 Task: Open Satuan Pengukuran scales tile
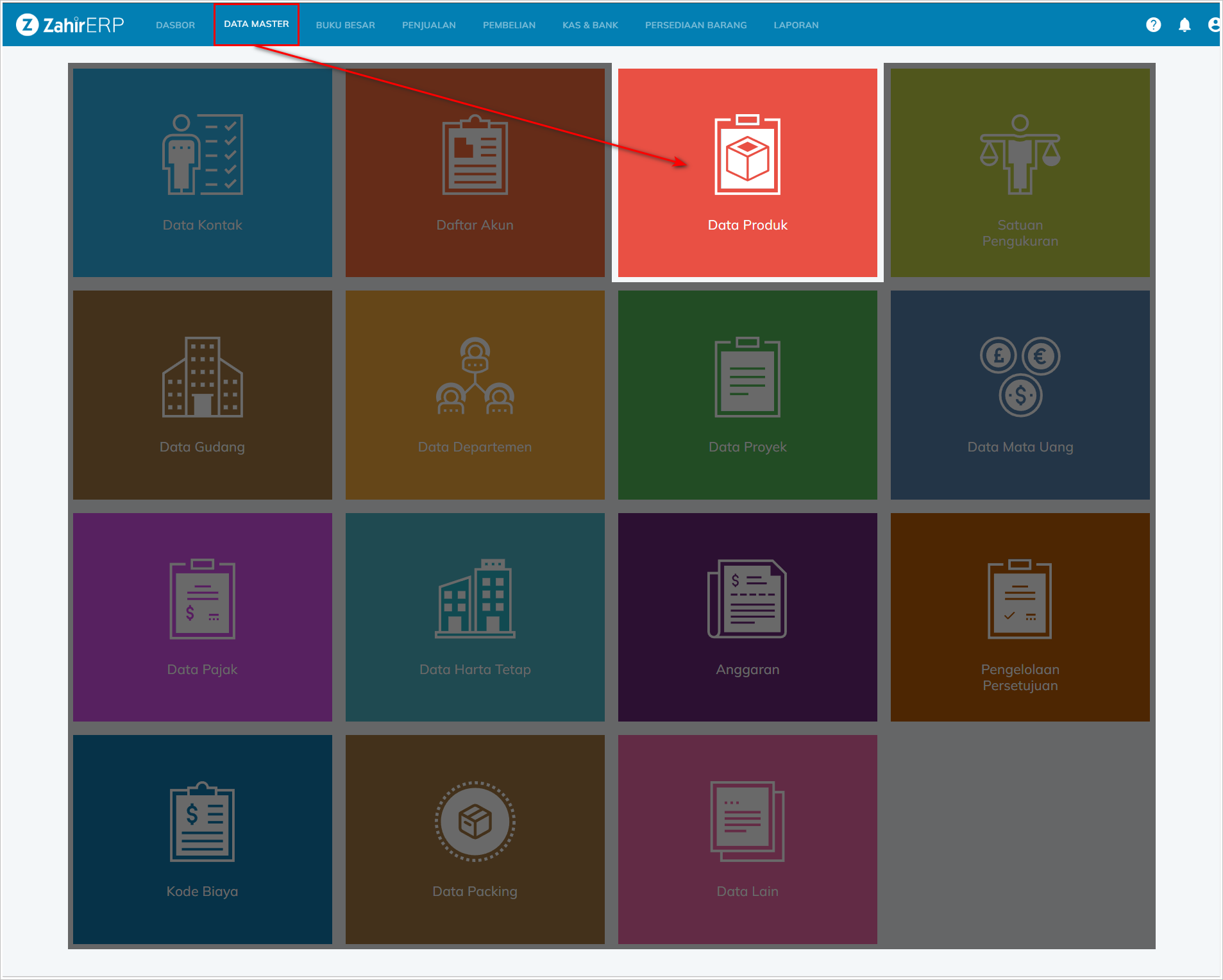coord(1020,173)
